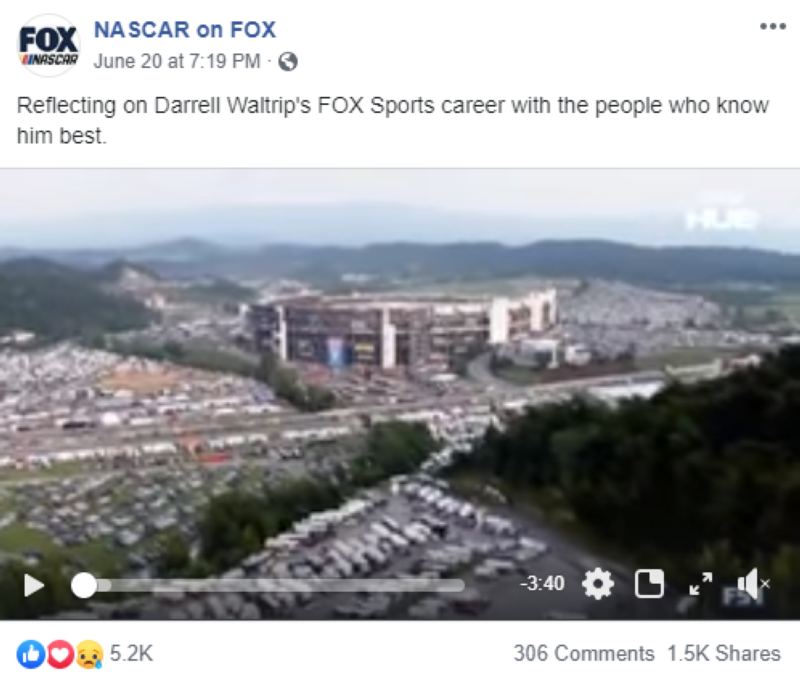Open post options three-dot menu

point(772,27)
